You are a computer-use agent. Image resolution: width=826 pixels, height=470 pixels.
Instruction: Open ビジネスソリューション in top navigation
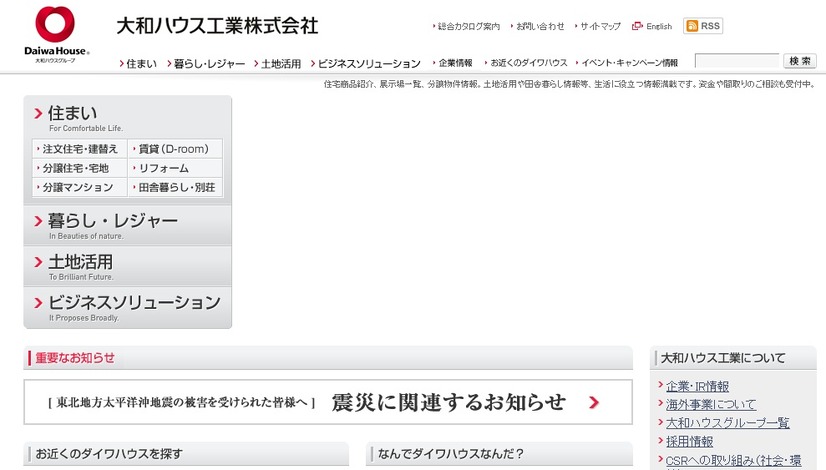coord(366,63)
